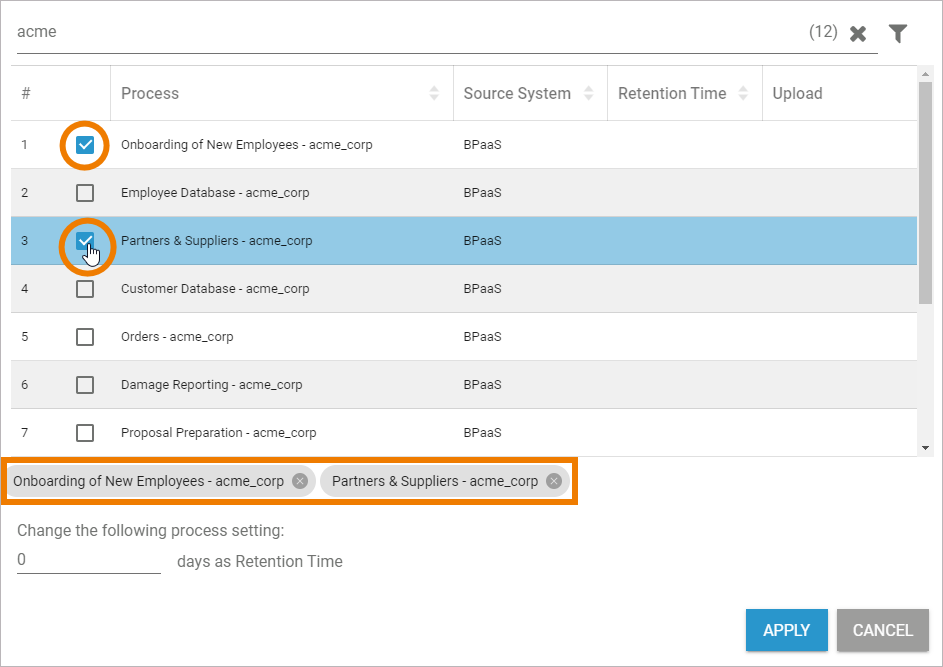Check the Employee Database checkbox

[85, 193]
